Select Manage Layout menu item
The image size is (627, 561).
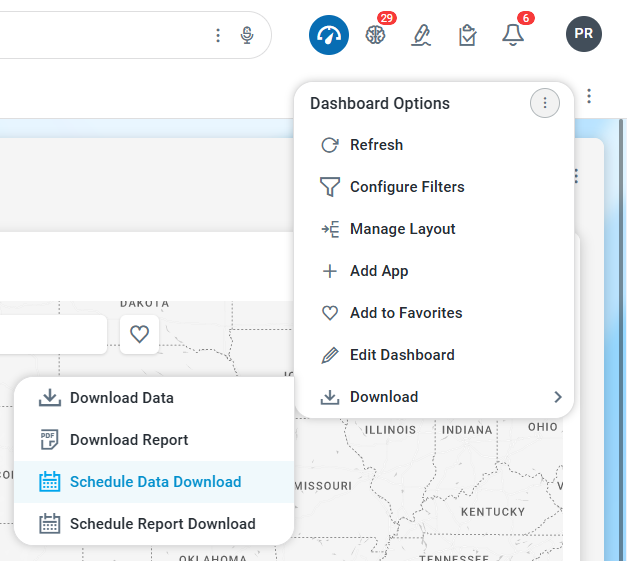(x=402, y=229)
